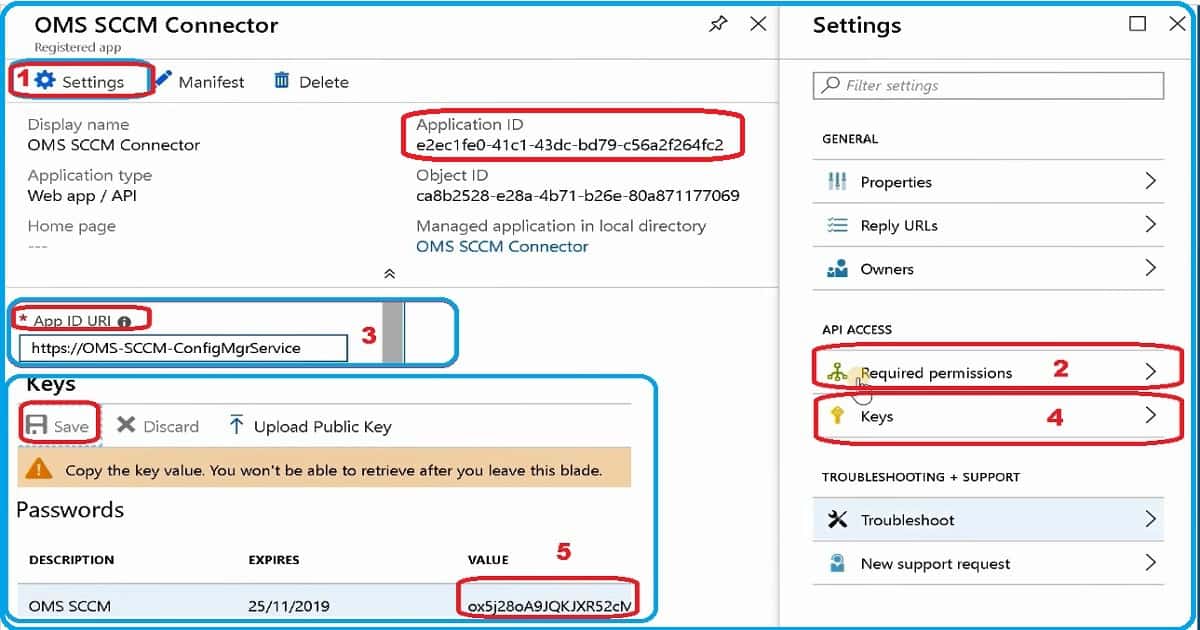Click the Display name value OMS SCCM Connector
Viewport: 1200px width, 630px height.
click(x=114, y=145)
